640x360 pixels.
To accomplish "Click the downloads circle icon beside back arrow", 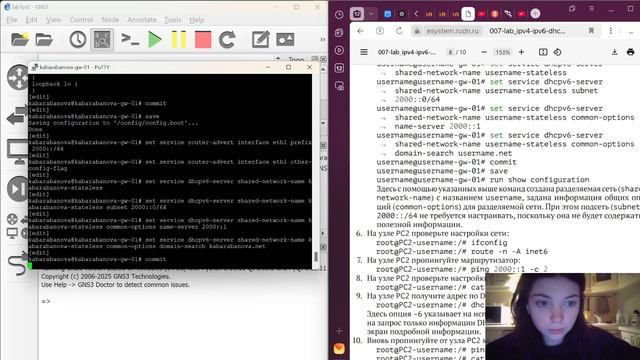I will pyautogui.click(x=380, y=31).
